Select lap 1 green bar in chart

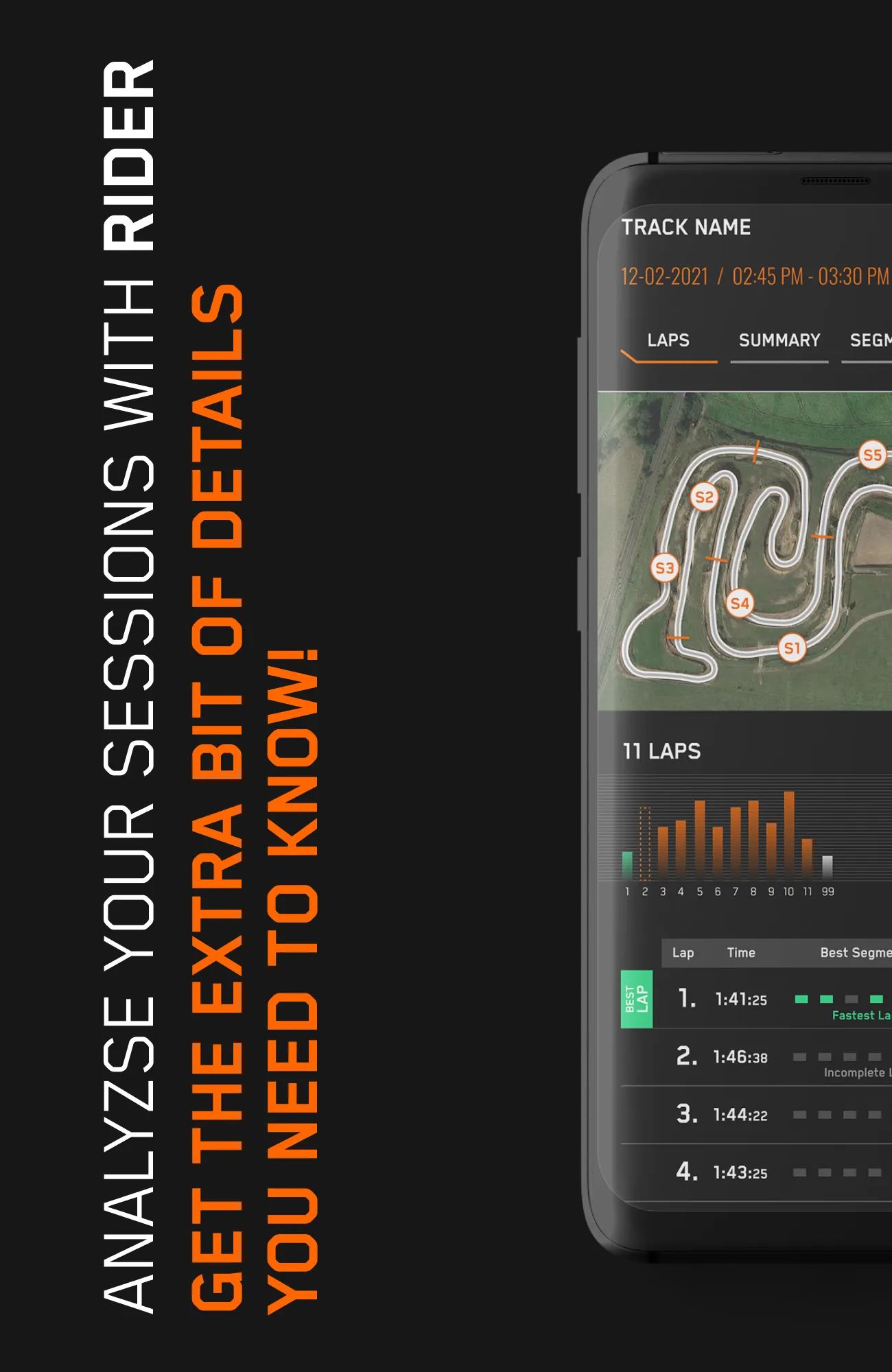(x=627, y=866)
